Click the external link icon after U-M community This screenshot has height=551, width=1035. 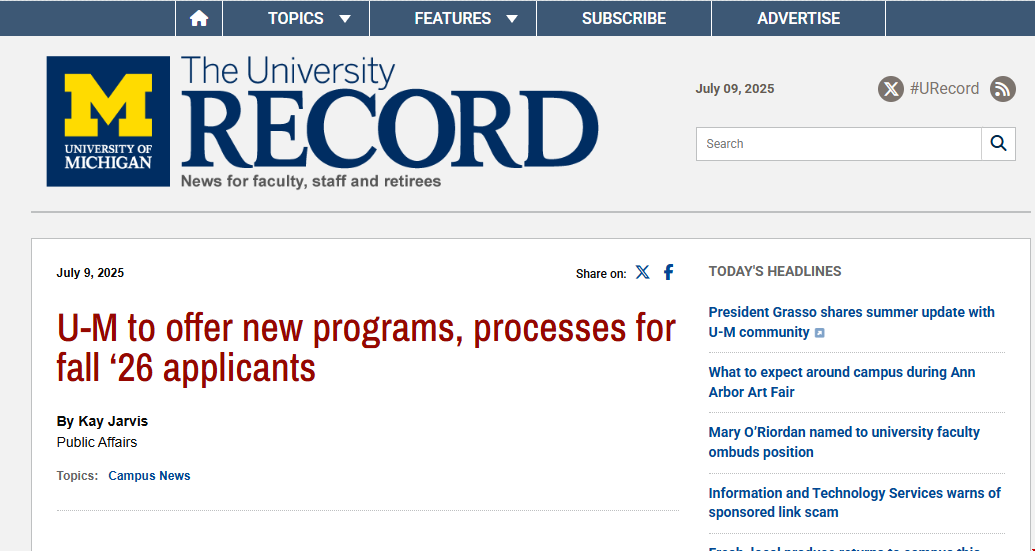tap(820, 333)
